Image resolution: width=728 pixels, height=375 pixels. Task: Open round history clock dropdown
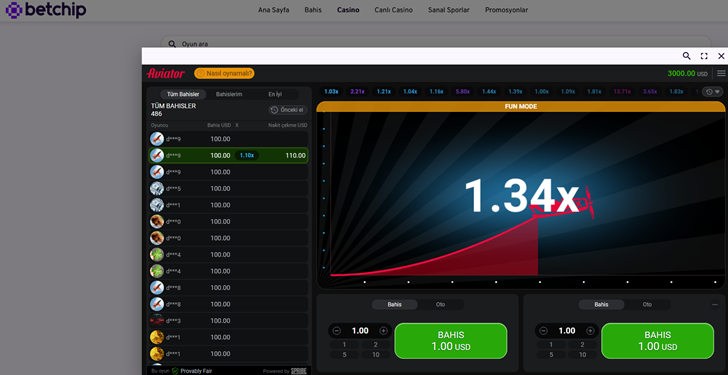pos(712,92)
